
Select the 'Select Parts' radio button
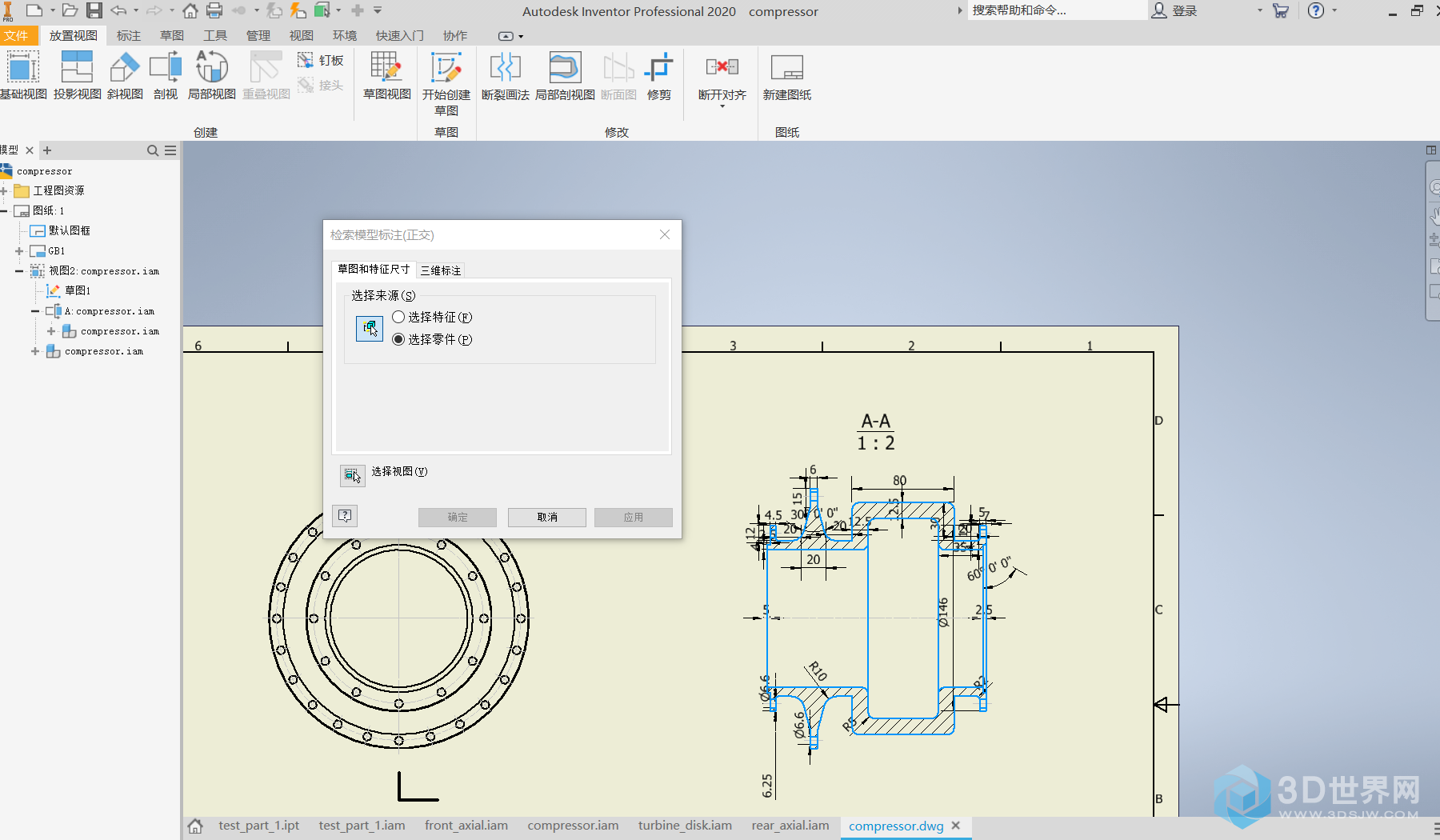(x=398, y=339)
